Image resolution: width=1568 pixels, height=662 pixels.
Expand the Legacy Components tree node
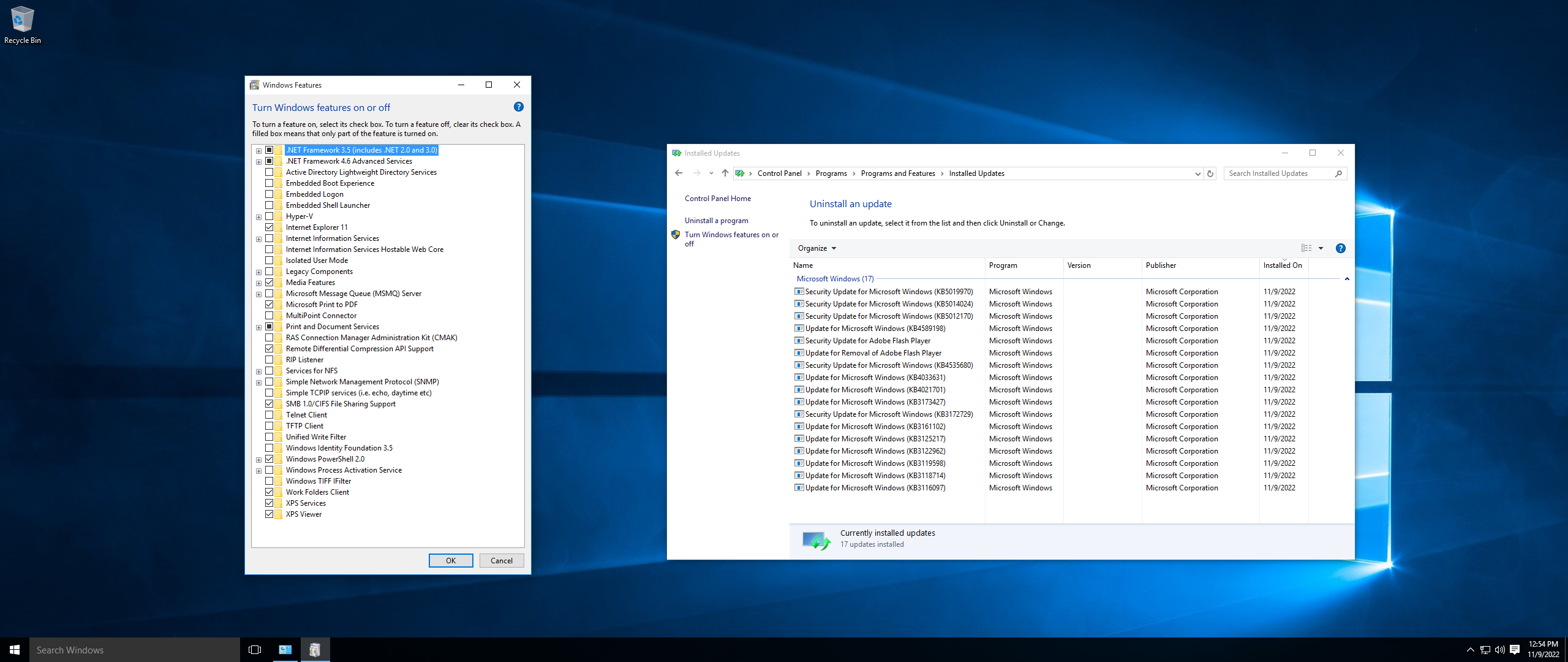258,272
